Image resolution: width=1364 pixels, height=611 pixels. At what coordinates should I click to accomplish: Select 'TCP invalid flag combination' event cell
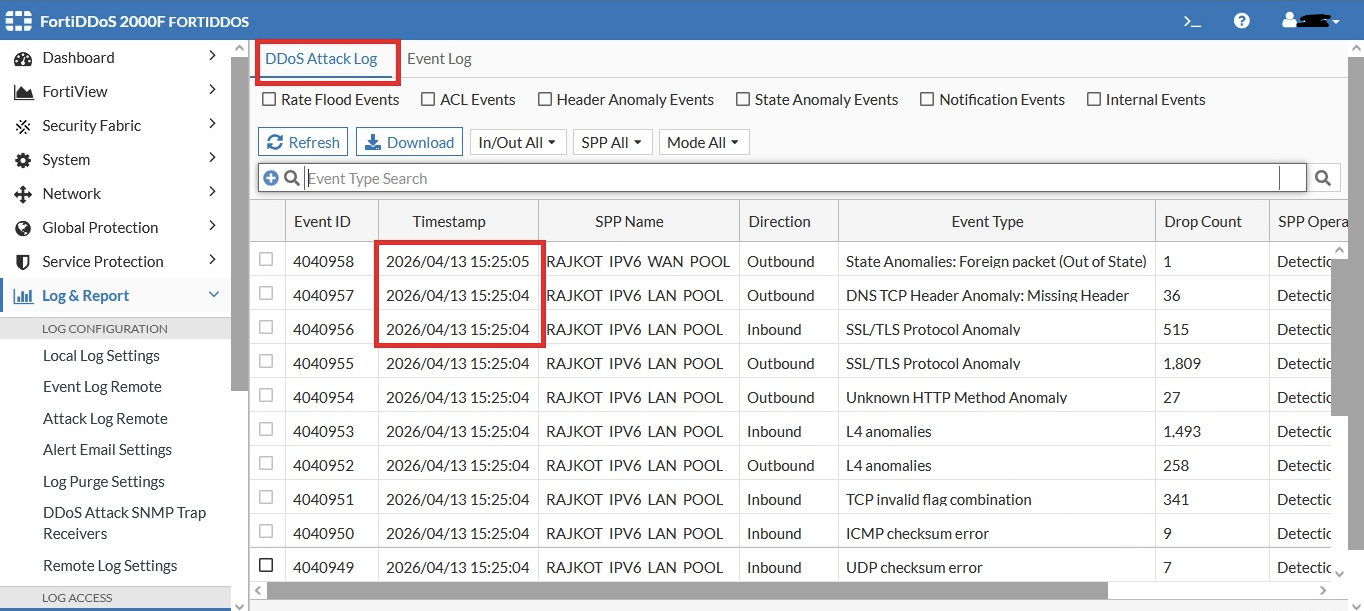pos(938,499)
